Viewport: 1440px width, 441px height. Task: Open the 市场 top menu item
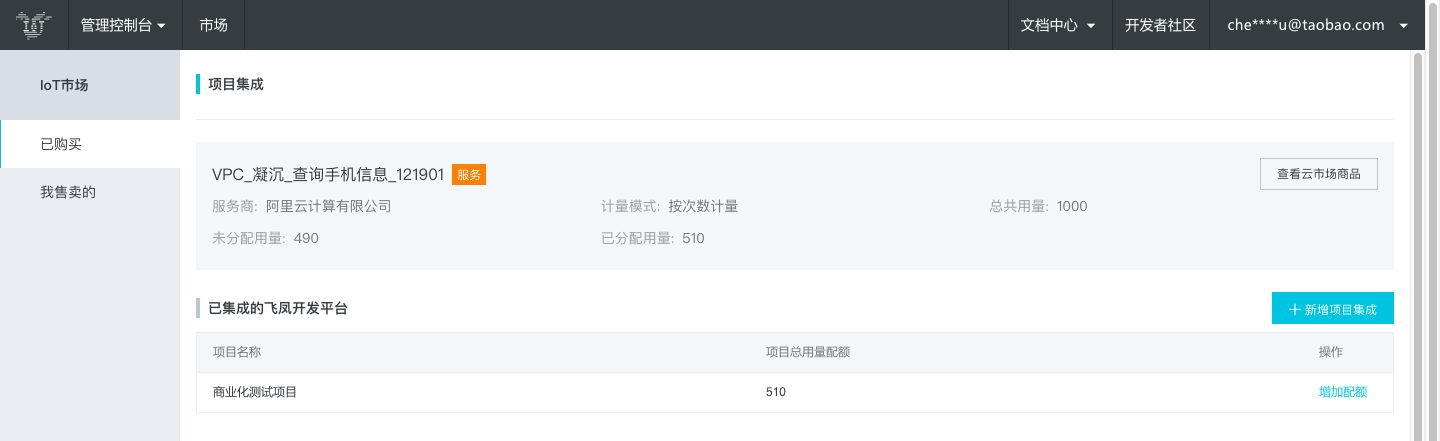213,25
